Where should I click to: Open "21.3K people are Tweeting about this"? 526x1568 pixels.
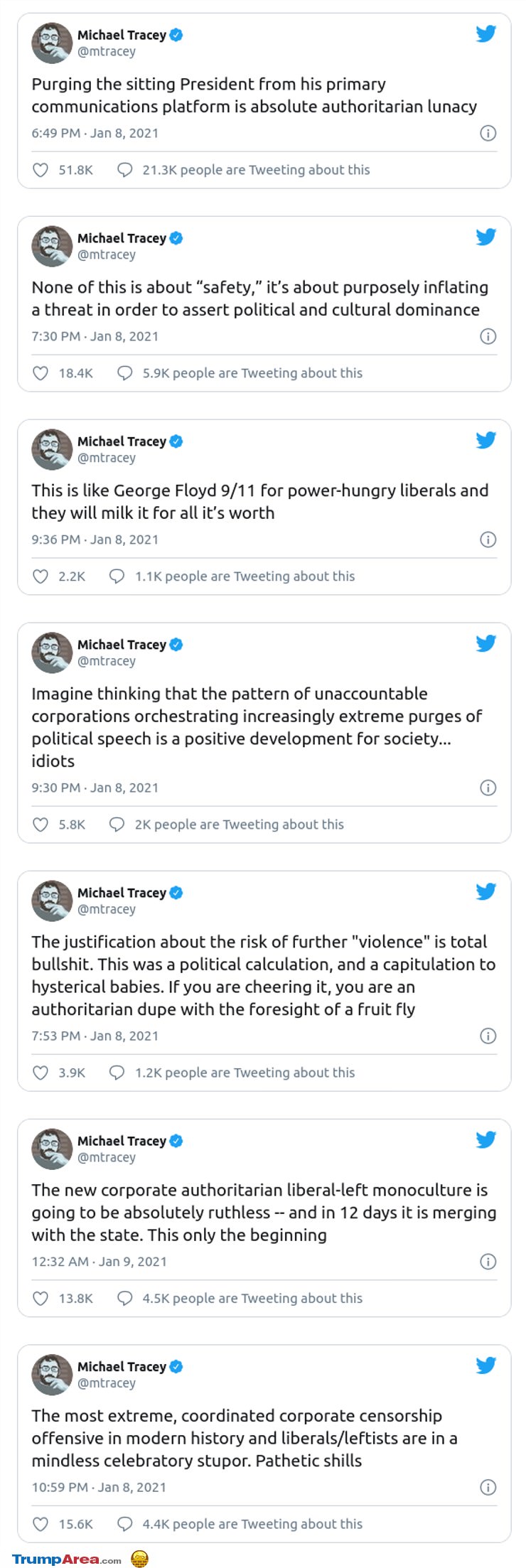point(256,170)
